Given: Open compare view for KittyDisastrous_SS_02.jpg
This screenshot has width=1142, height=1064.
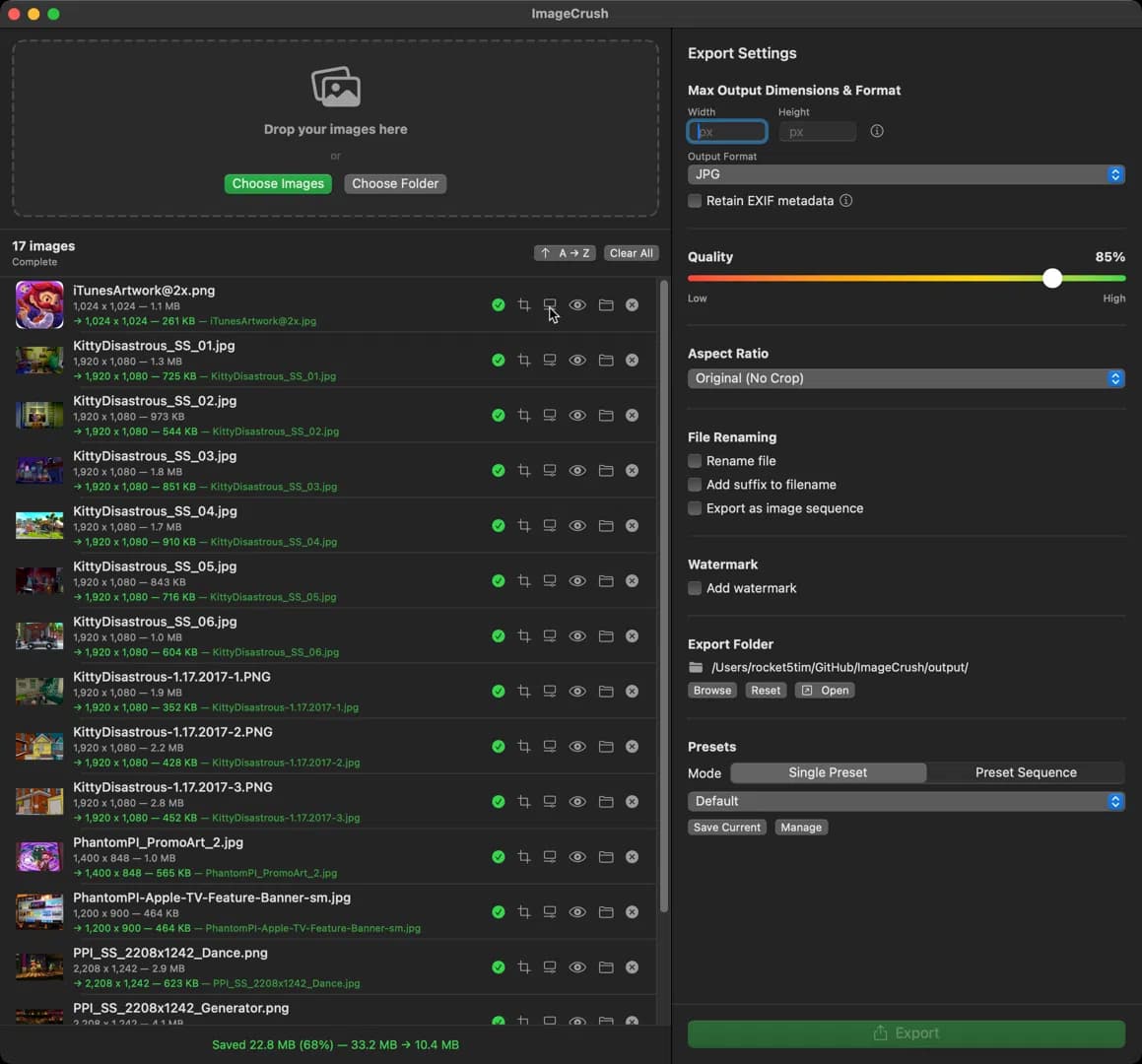Looking at the screenshot, I should pyautogui.click(x=550, y=415).
